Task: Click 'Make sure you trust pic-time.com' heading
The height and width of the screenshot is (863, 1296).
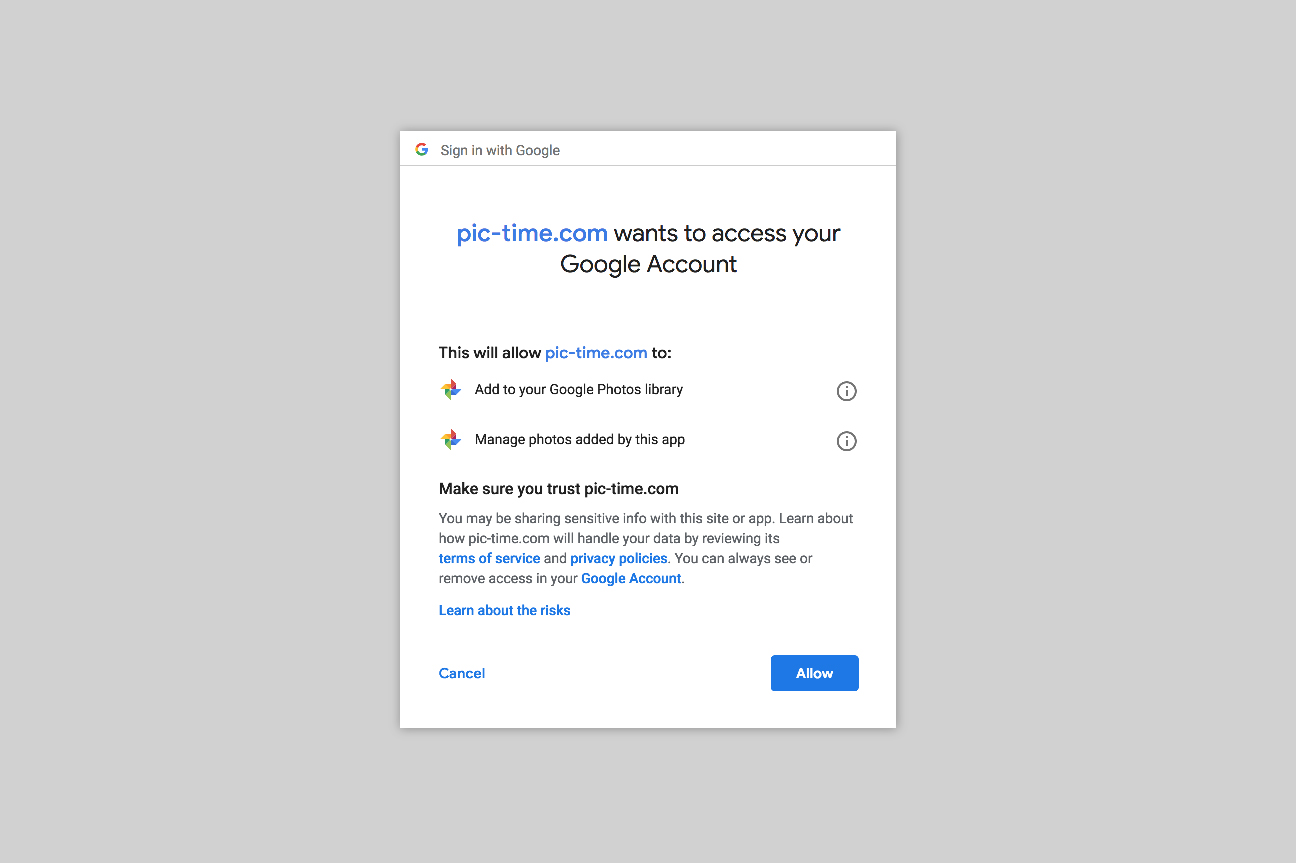Action: coord(559,489)
